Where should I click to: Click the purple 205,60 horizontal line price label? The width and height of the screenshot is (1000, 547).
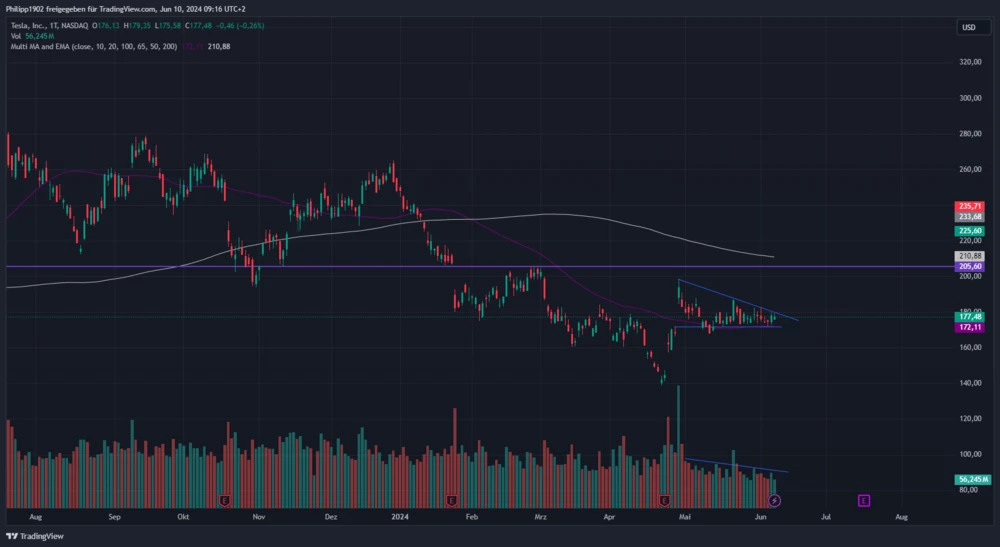(970, 267)
